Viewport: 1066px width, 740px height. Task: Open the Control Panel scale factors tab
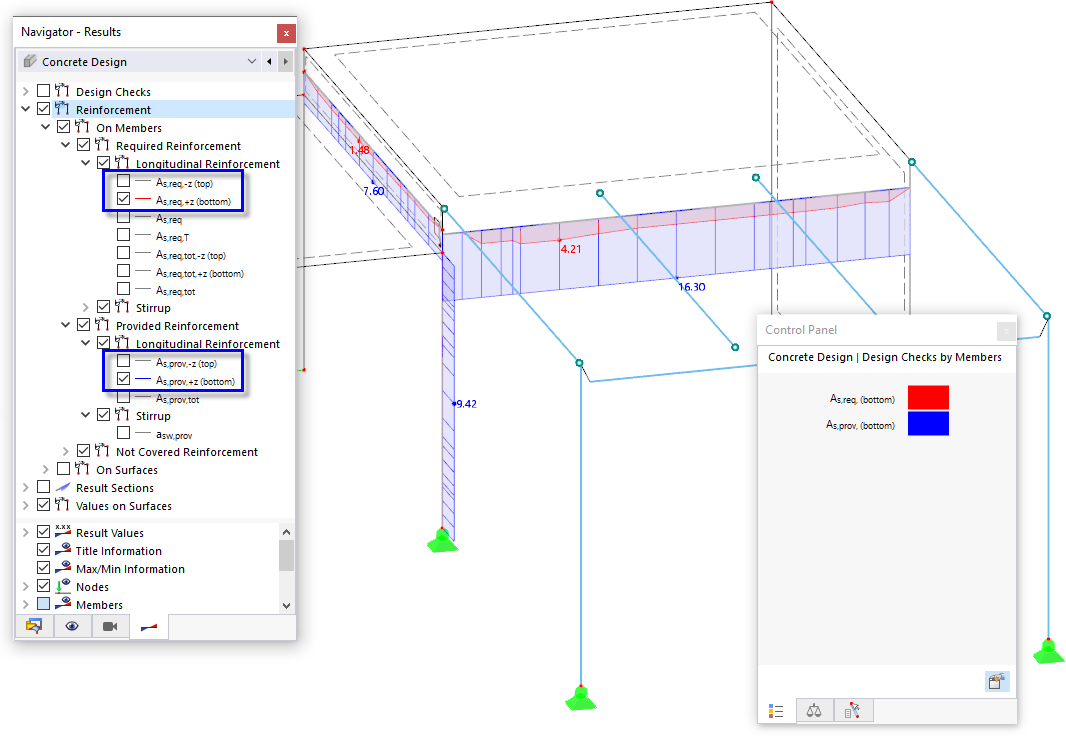point(814,711)
